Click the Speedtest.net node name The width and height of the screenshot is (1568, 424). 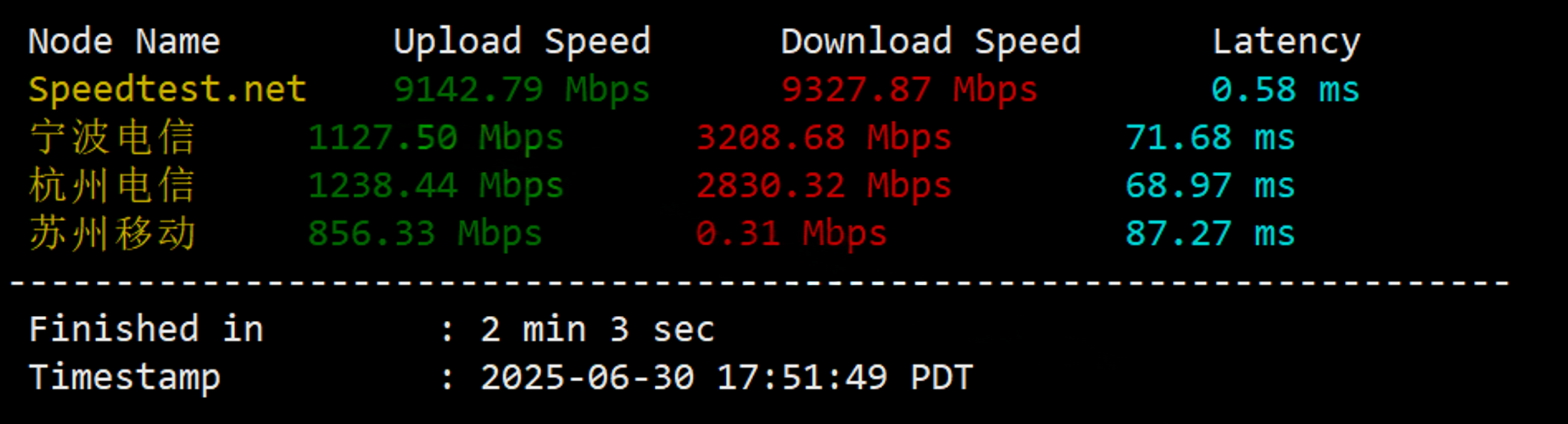click(167, 90)
